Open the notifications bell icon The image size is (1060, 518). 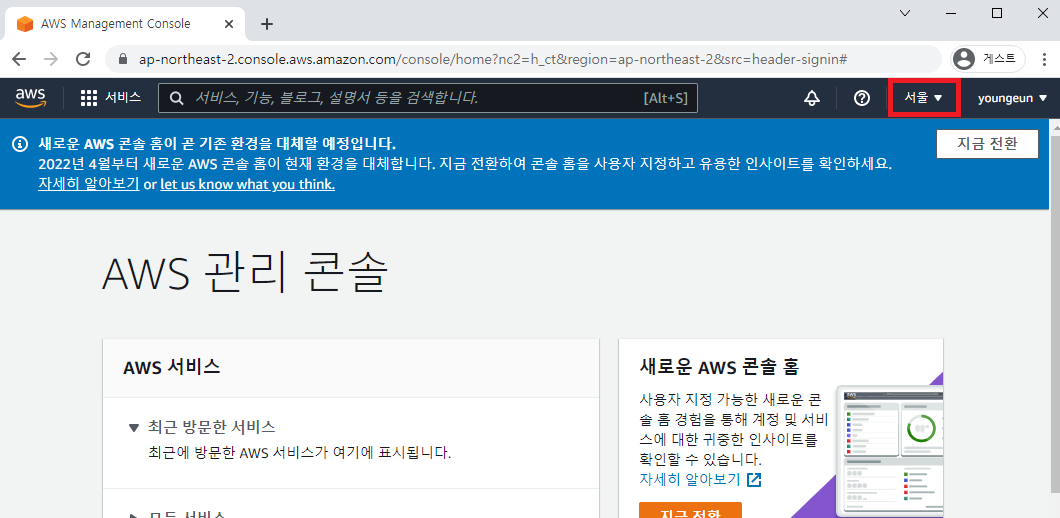coord(812,98)
